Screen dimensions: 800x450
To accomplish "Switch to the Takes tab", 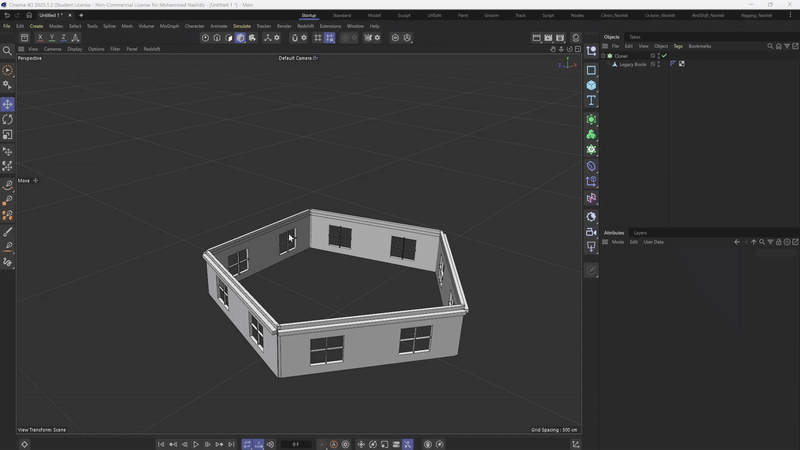I will coord(635,37).
